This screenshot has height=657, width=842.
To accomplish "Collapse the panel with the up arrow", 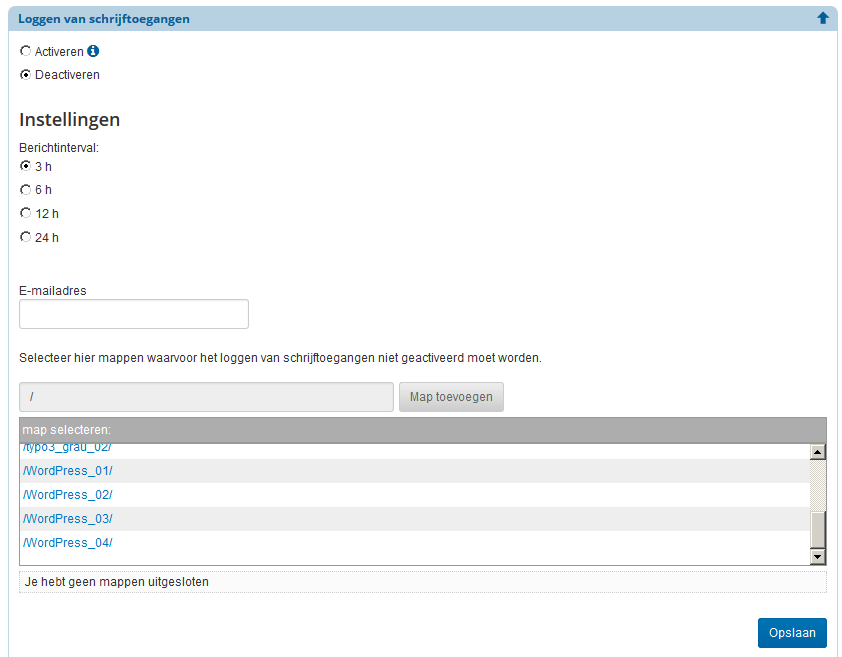I will pos(822,17).
